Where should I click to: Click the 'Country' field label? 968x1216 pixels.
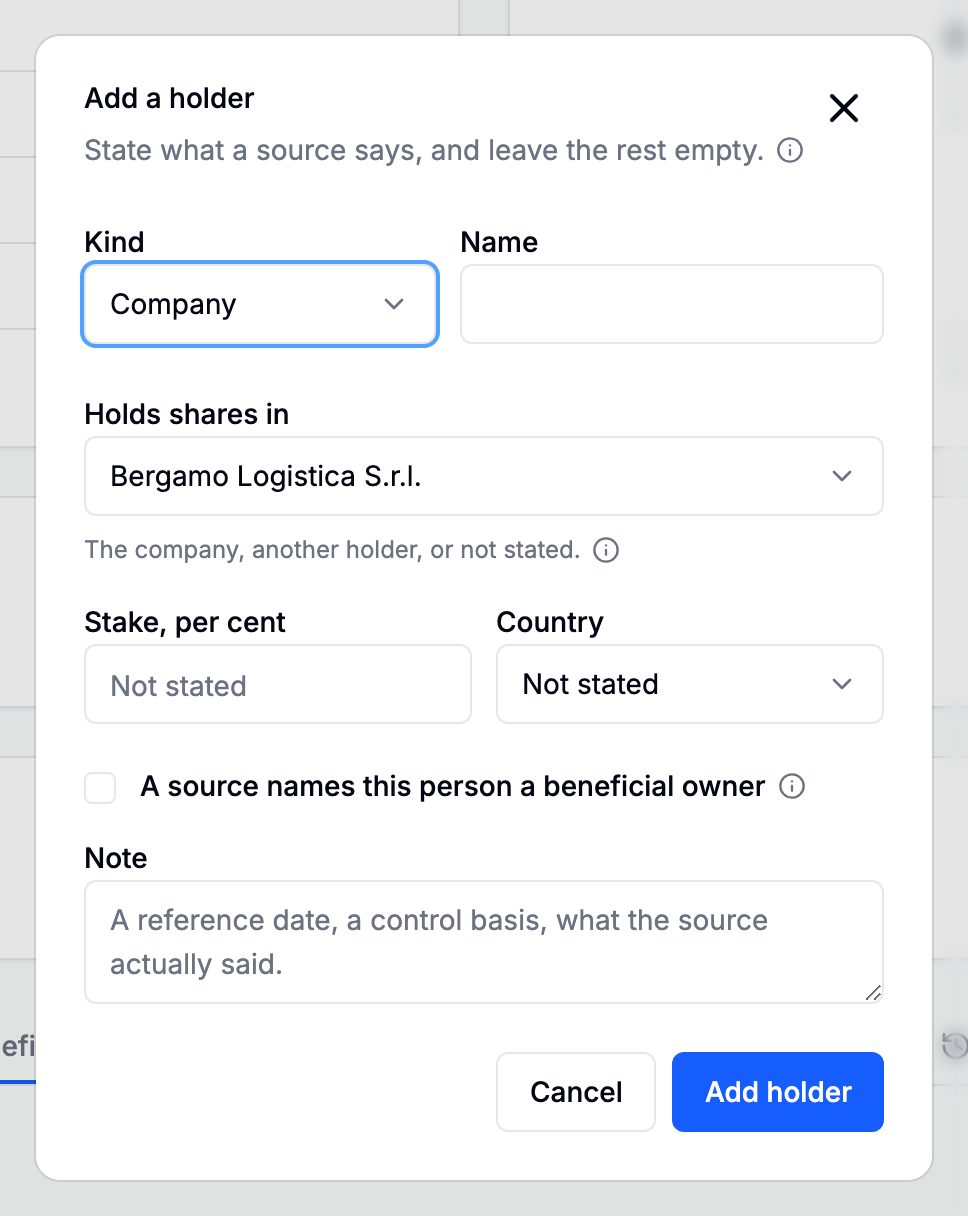tap(550, 622)
